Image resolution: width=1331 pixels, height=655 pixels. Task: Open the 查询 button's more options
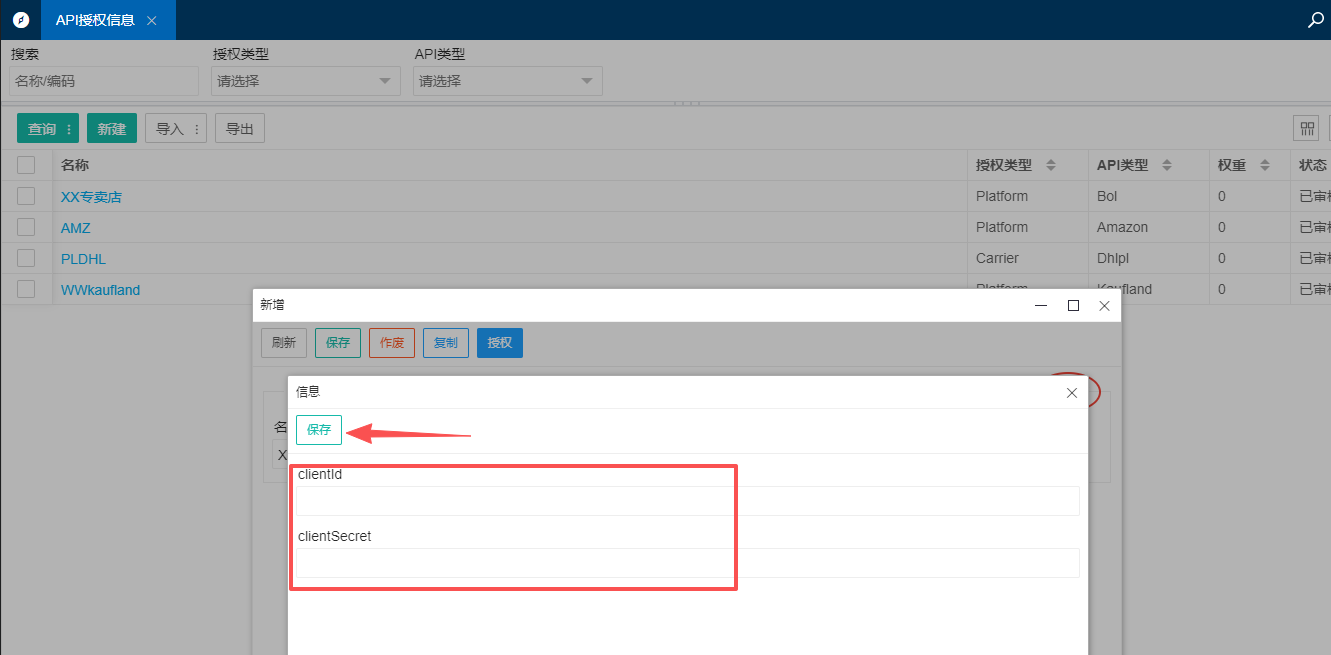pyautogui.click(x=69, y=129)
